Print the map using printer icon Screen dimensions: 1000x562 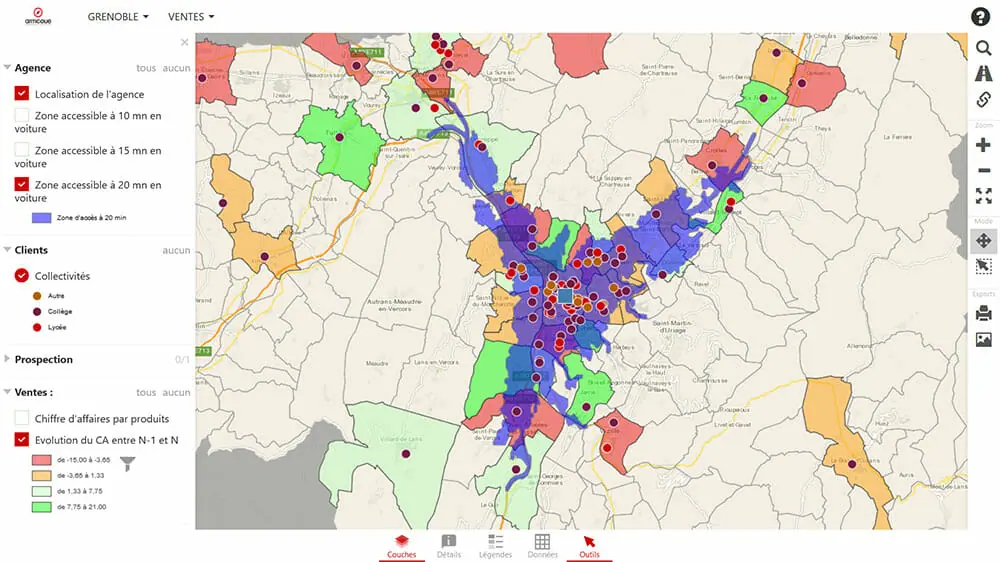983,314
